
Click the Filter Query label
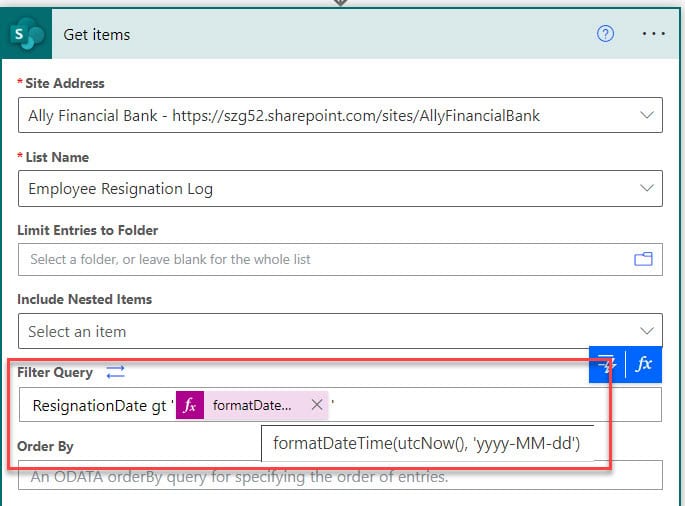coord(55,372)
